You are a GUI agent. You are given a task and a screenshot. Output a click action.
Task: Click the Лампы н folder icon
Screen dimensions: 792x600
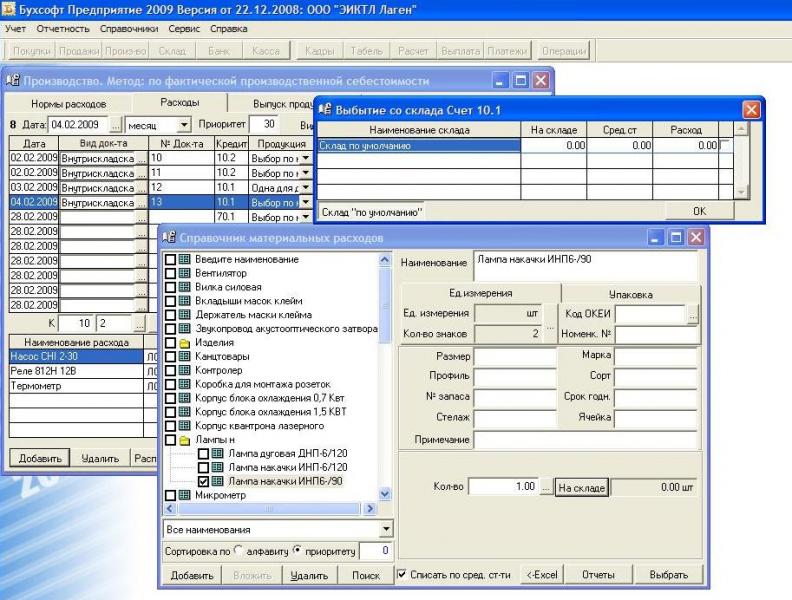[x=185, y=439]
